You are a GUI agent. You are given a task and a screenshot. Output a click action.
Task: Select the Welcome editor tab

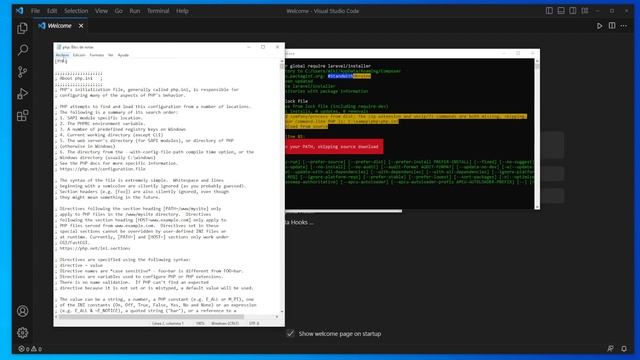tap(60, 26)
